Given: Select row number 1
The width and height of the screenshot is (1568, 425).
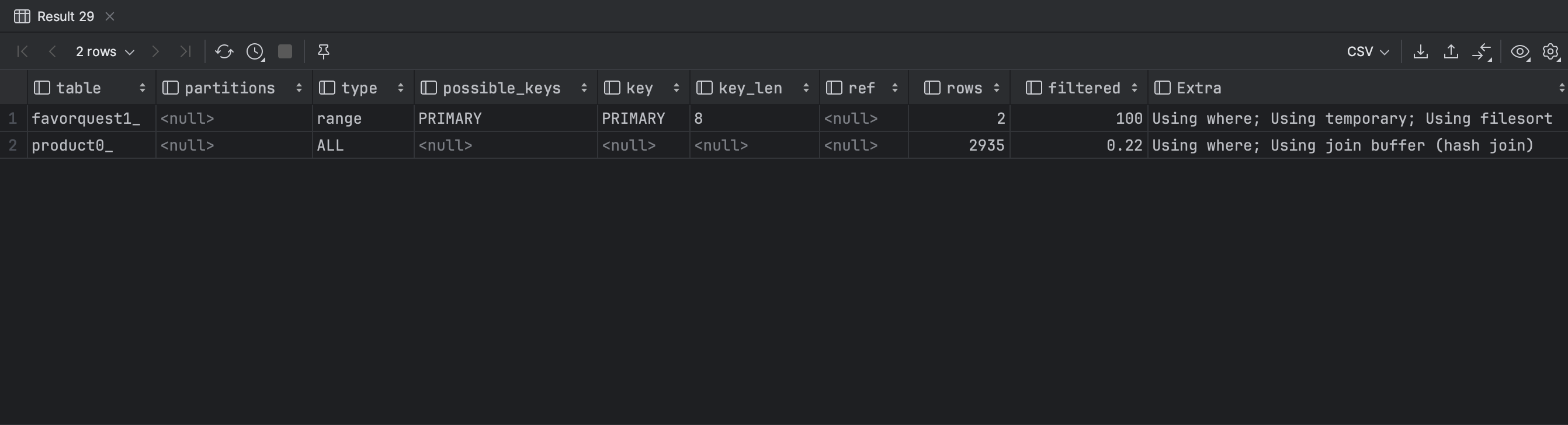Looking at the screenshot, I should pos(13,119).
